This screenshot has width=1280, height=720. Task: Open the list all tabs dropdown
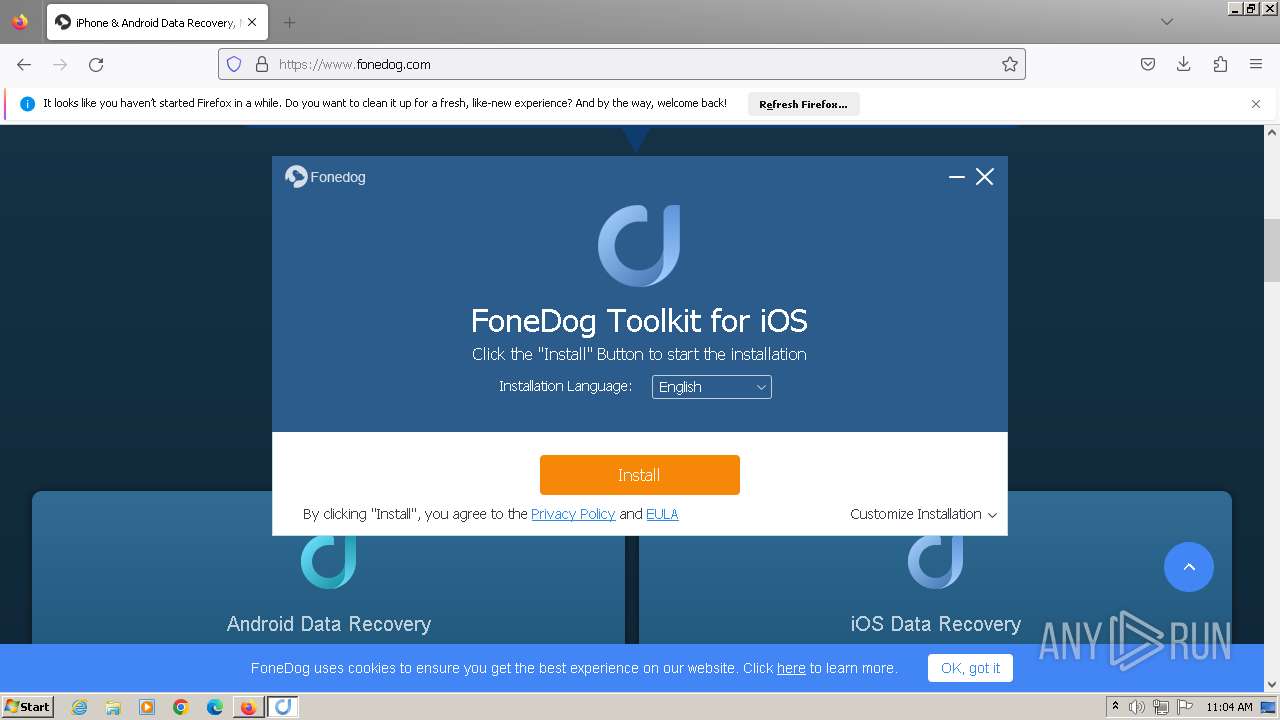[x=1167, y=22]
